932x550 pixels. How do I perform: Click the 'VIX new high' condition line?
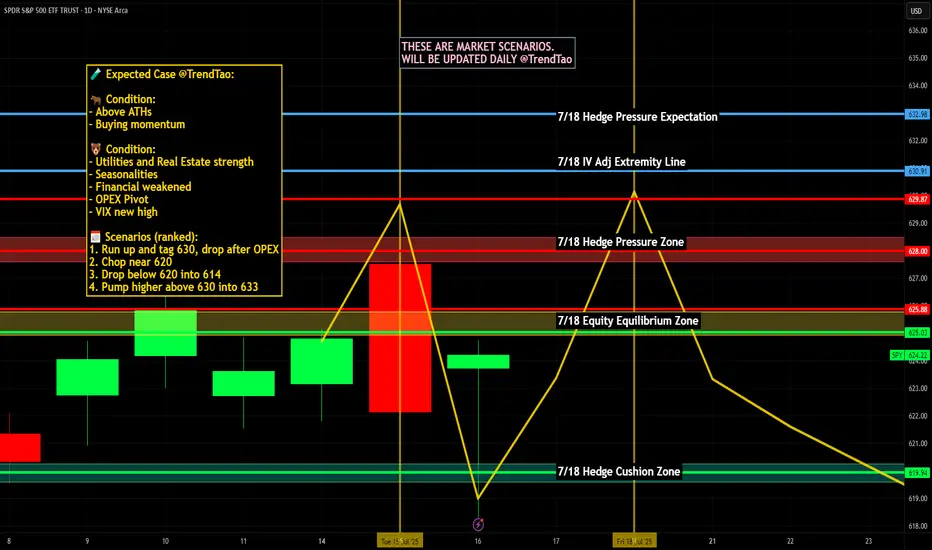[124, 212]
